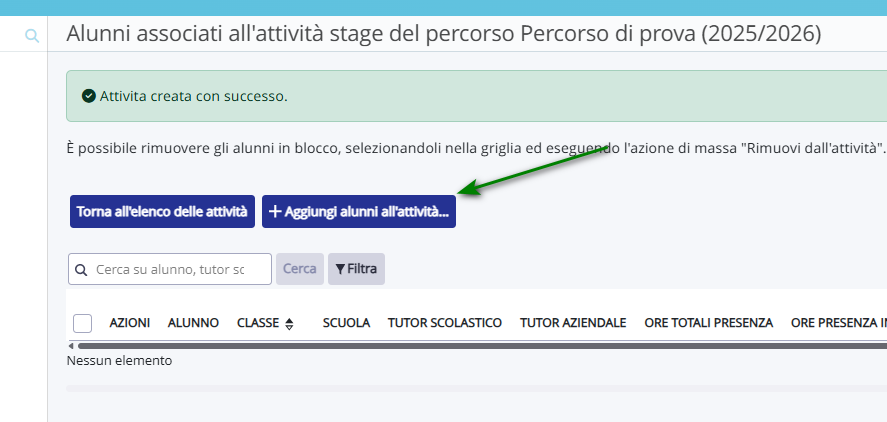Screen dimensions: 887x422
Task: Click the ALUNNO column header
Action: (x=193, y=323)
